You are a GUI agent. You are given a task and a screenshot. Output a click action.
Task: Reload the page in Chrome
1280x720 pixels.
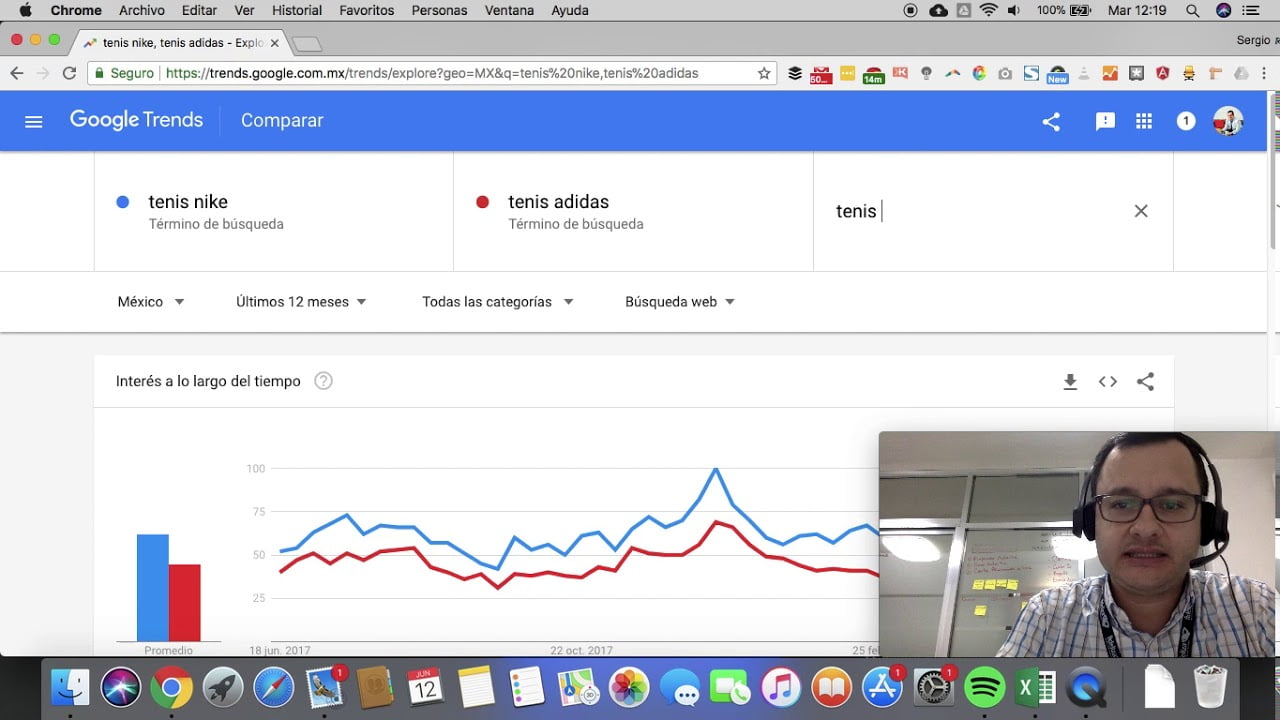point(69,73)
